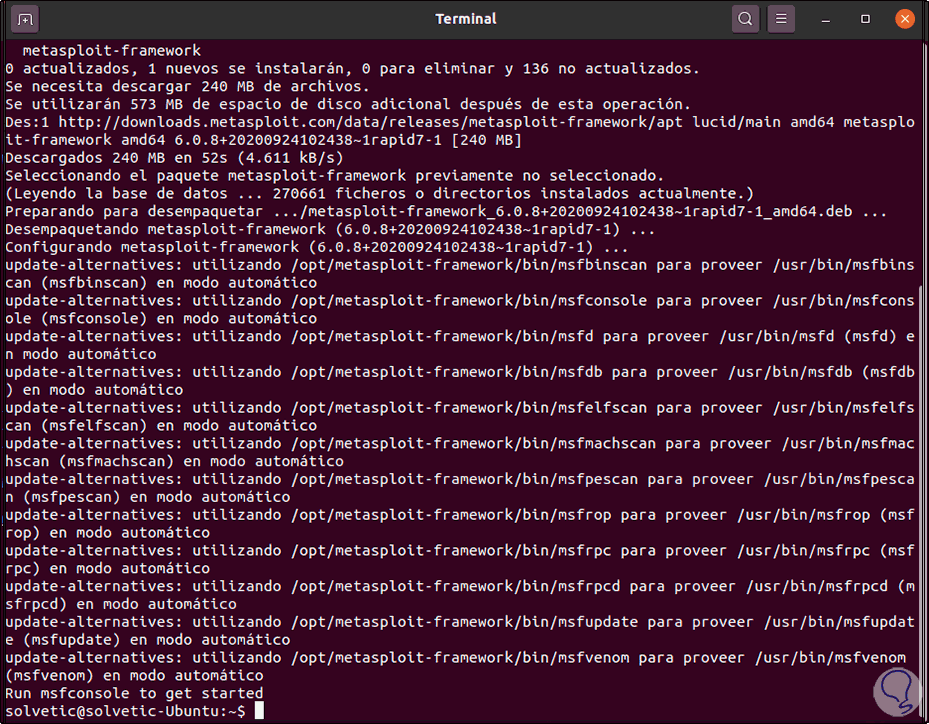The width and height of the screenshot is (929, 724).
Task: Click the /opt/metasploit-framework/bin/msfupdate path
Action: [x=464, y=622]
